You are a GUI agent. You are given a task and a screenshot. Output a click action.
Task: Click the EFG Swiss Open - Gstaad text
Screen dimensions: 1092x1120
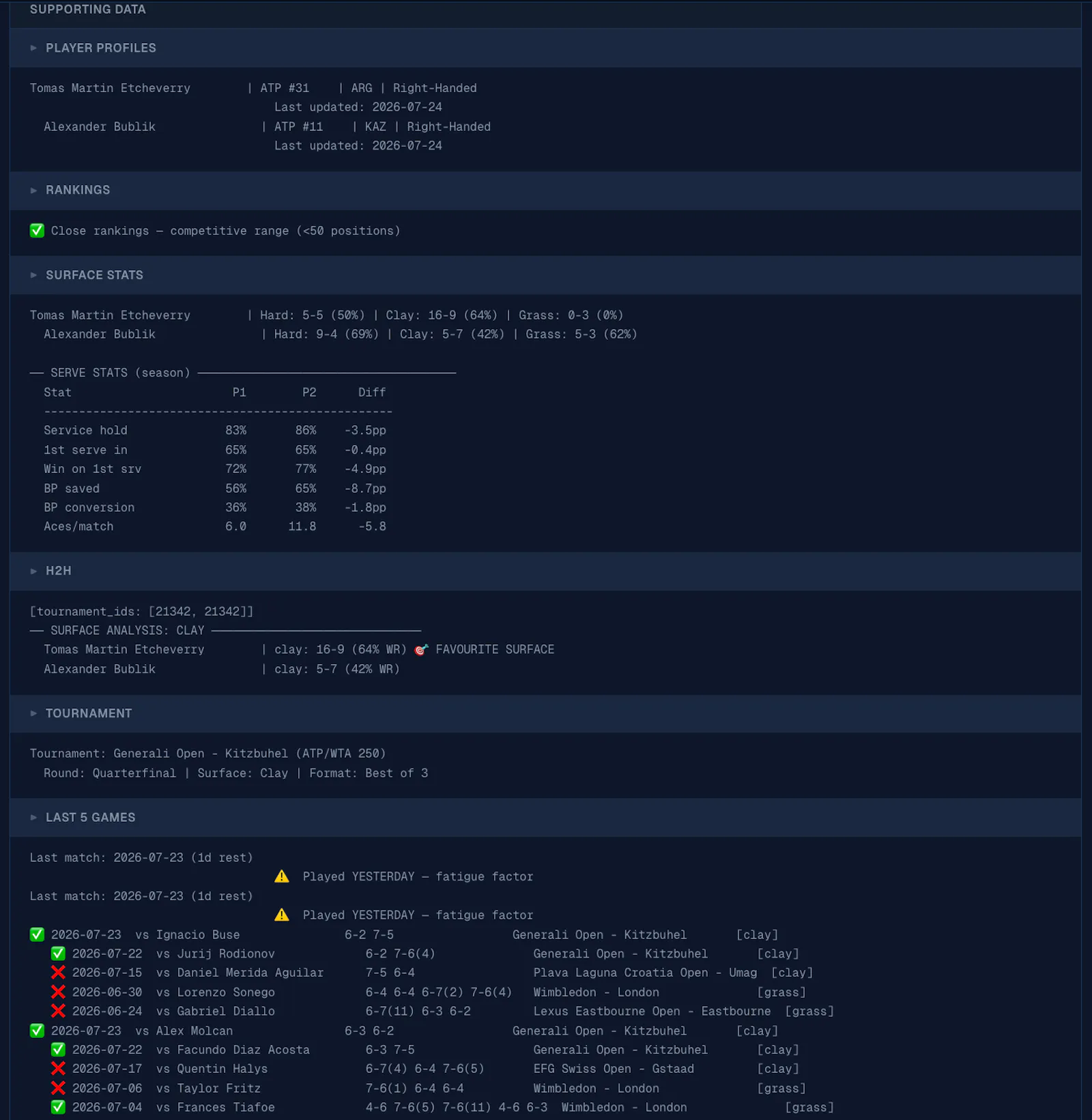(614, 1069)
